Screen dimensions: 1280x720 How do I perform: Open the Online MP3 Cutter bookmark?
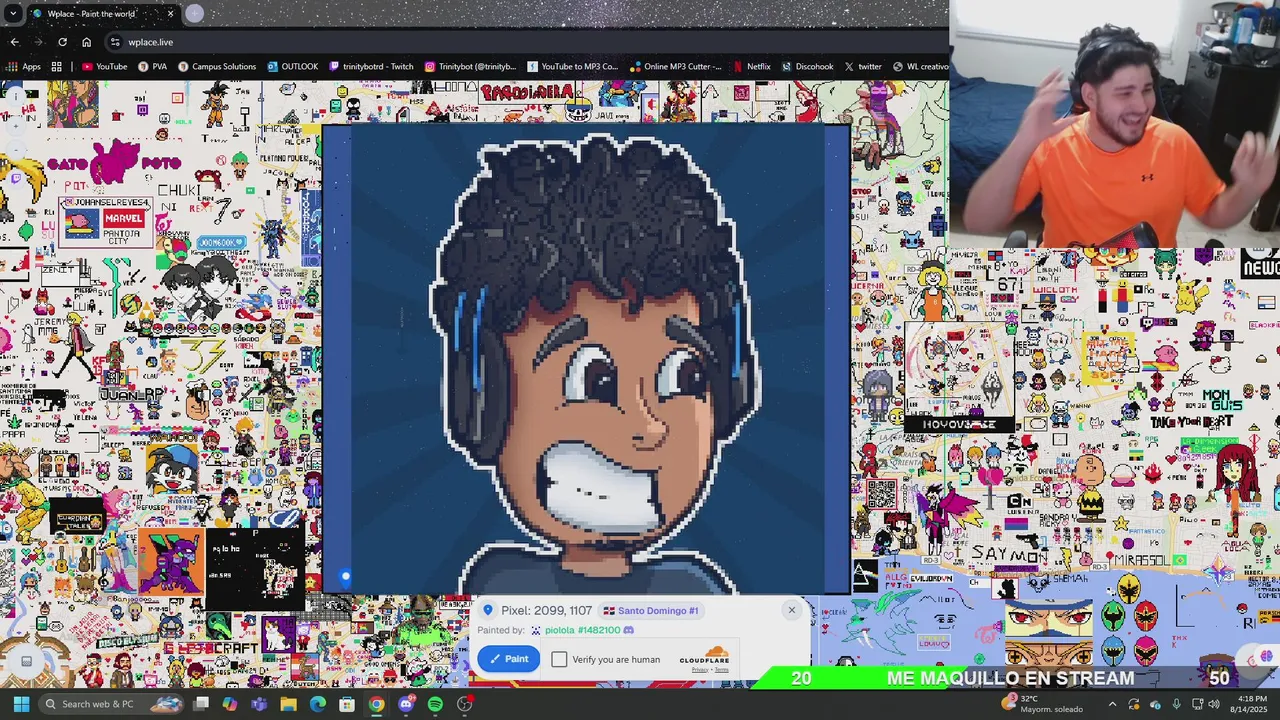tap(675, 67)
